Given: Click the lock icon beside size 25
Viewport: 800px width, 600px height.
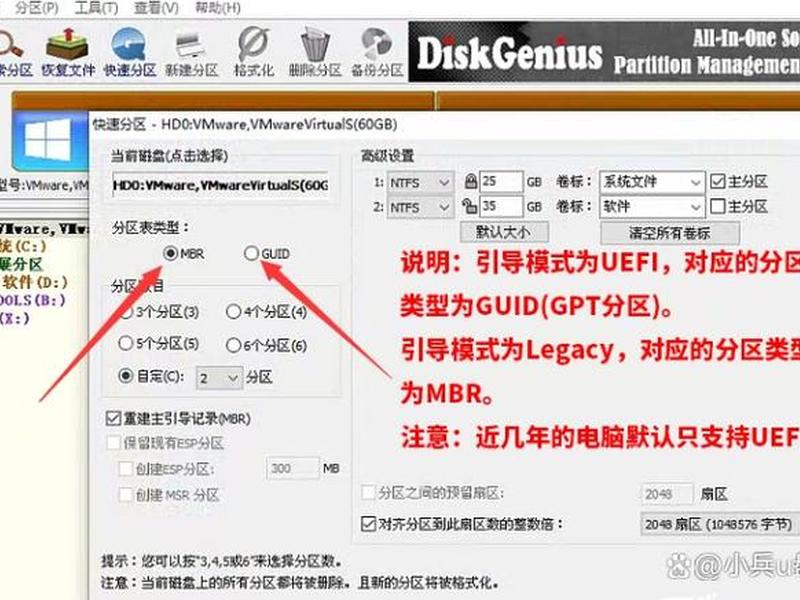Looking at the screenshot, I should 470,181.
